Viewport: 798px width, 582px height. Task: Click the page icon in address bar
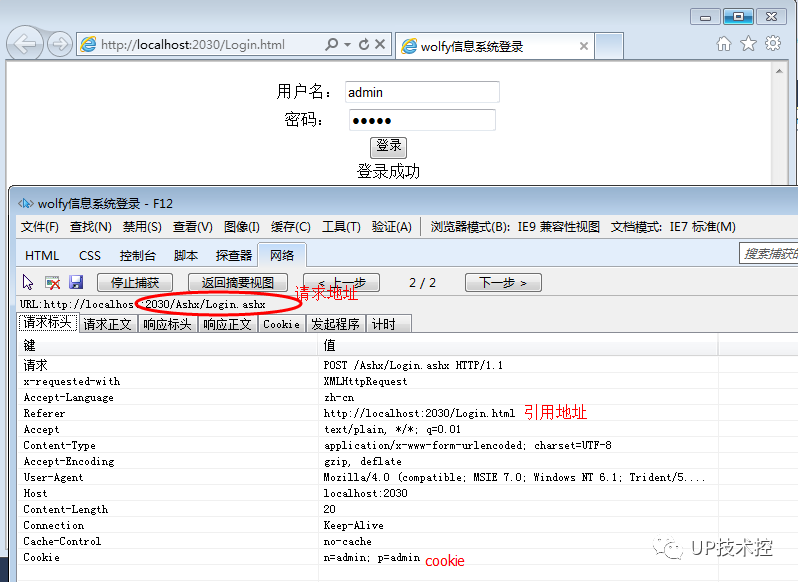click(x=89, y=45)
